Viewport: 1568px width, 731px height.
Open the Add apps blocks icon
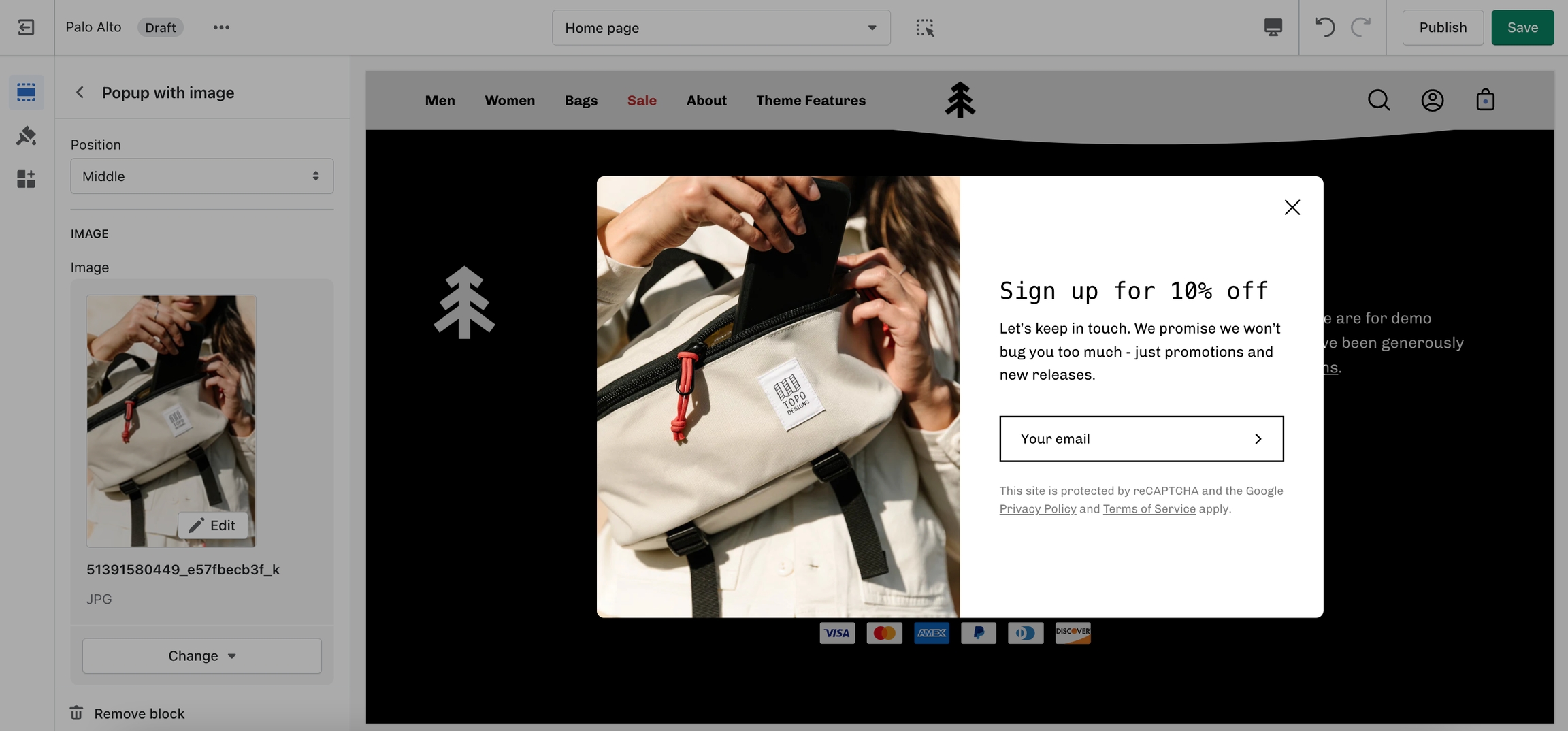[26, 179]
